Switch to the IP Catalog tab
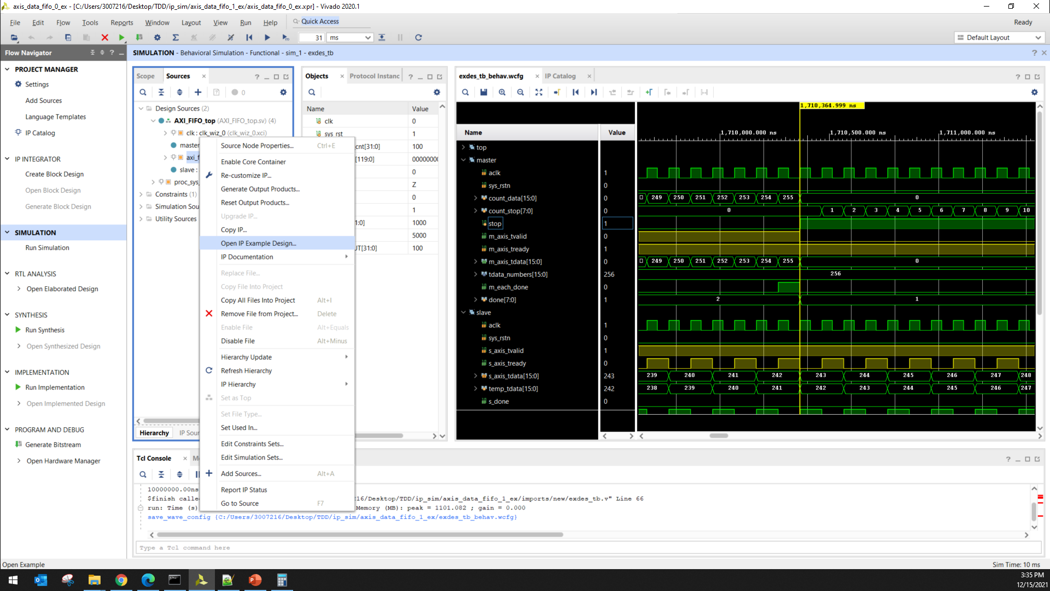Image resolution: width=1050 pixels, height=591 pixels. [x=560, y=76]
